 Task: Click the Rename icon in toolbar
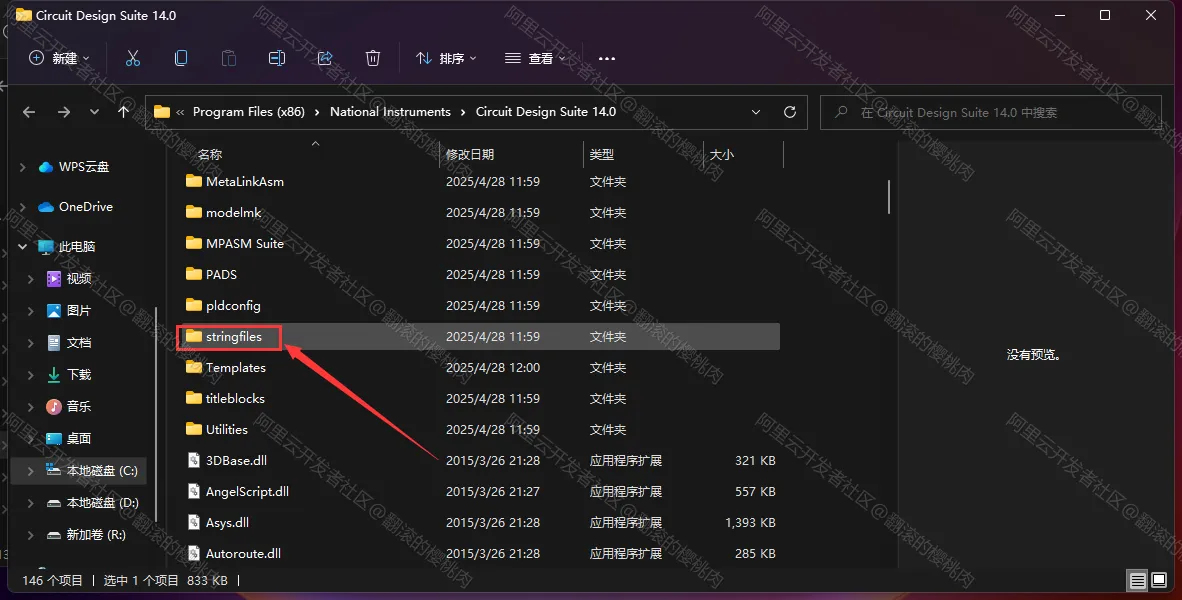pos(277,58)
